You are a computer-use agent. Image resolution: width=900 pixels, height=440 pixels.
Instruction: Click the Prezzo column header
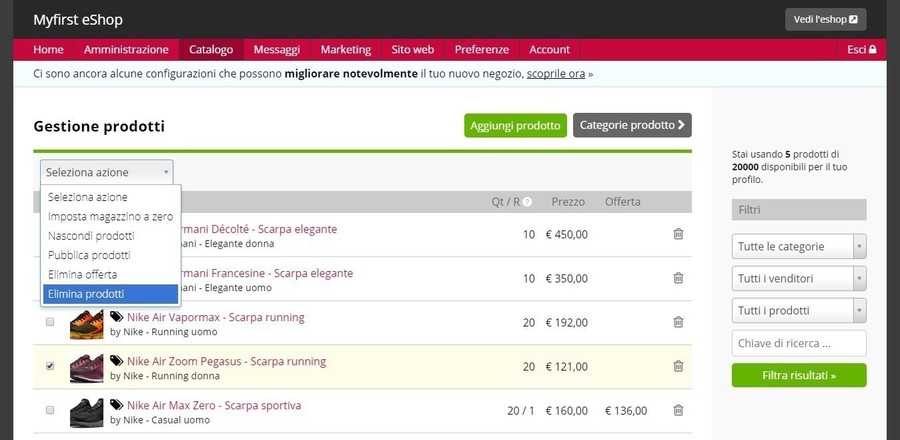coord(568,202)
